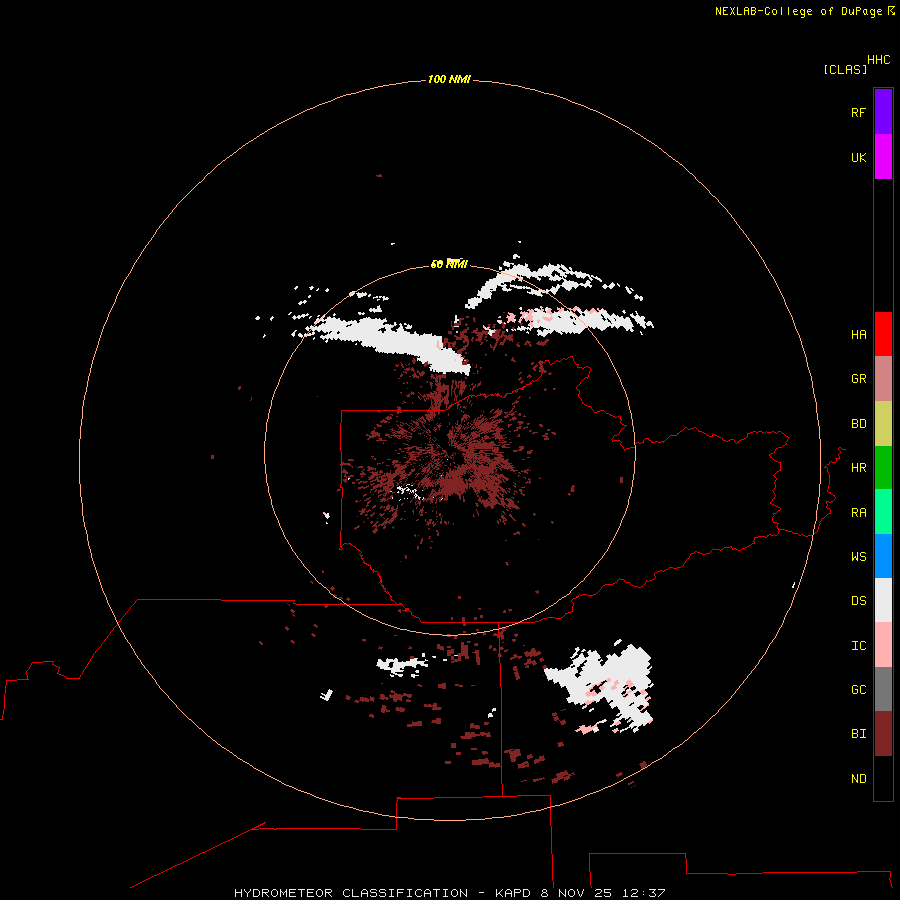Screen dimensions: 900x900
Task: Click the IC pink legend swatch
Action: 883,645
